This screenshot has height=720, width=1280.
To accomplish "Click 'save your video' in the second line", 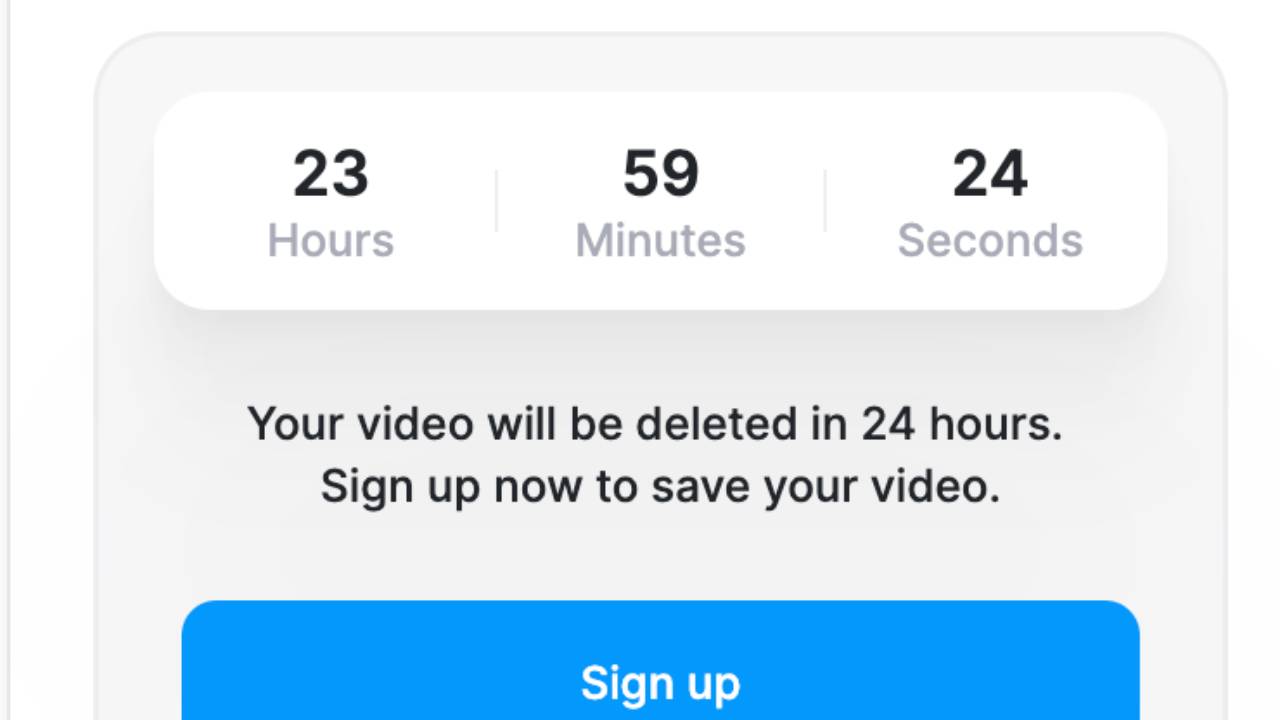I will (826, 487).
